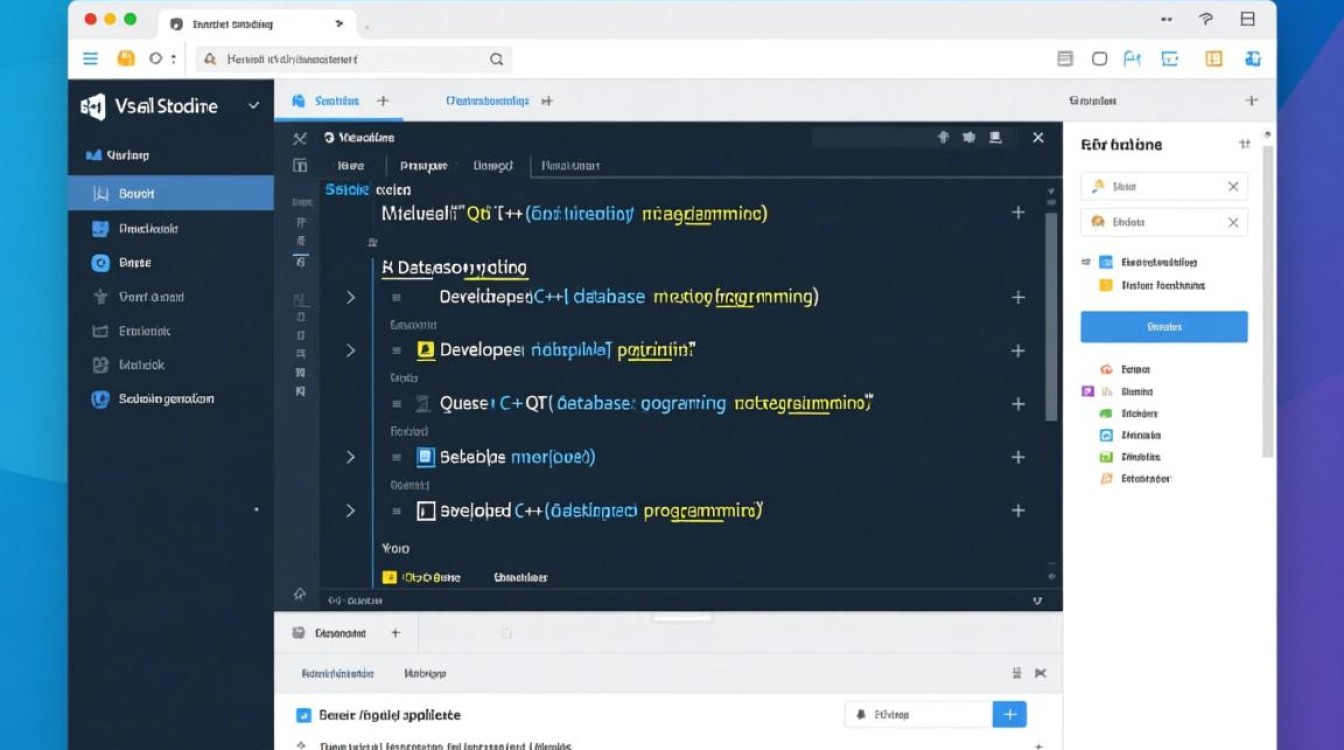Expand the 'Developed C++ database' row chevron
Viewport: 1344px width, 750px height.
click(350, 297)
